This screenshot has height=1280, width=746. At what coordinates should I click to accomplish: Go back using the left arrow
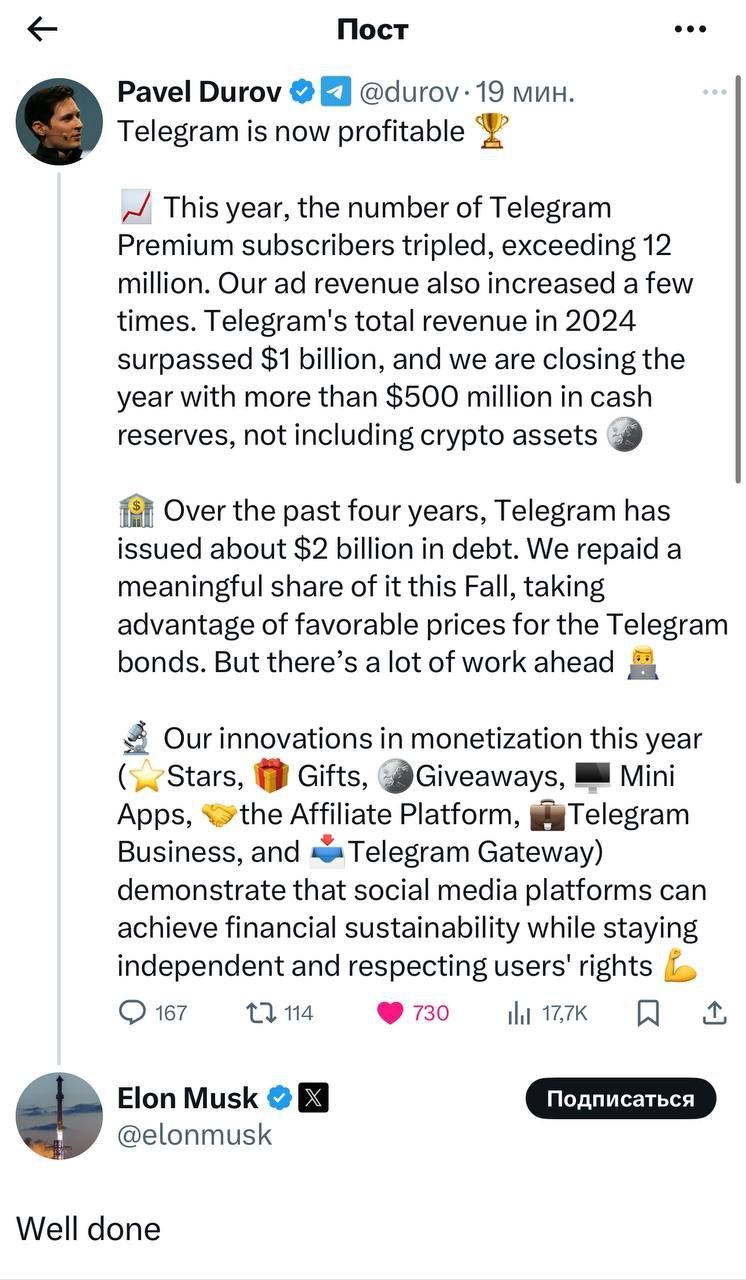pyautogui.click(x=42, y=30)
